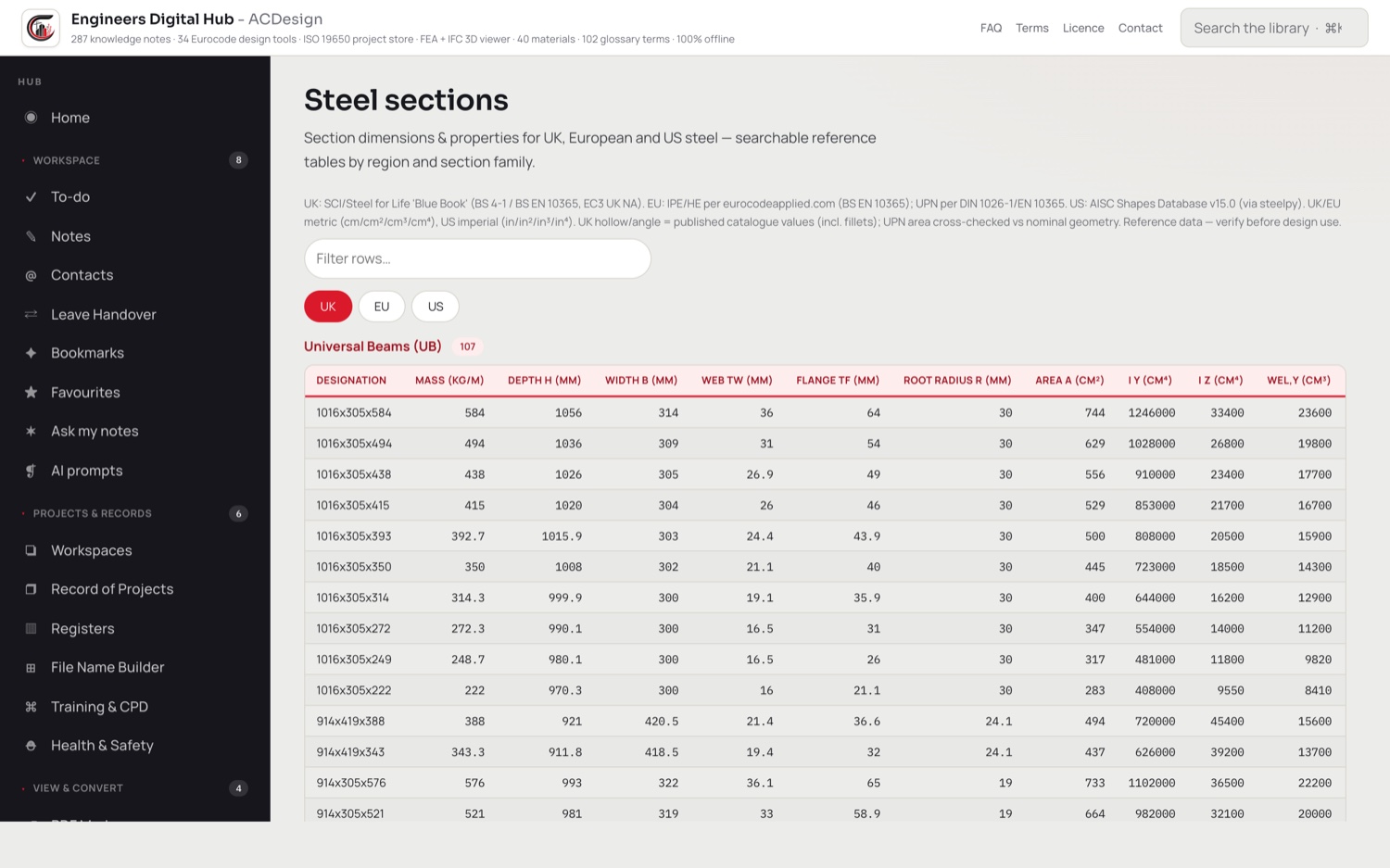The width and height of the screenshot is (1390, 868).
Task: Select the 1016x305x222 designation cell
Action: [354, 690]
